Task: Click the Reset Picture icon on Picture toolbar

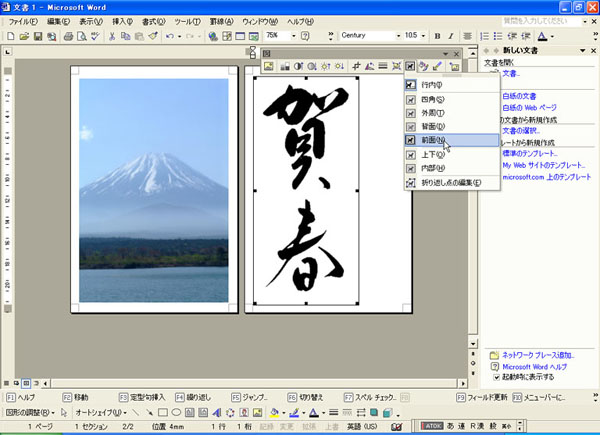Action: coord(454,66)
